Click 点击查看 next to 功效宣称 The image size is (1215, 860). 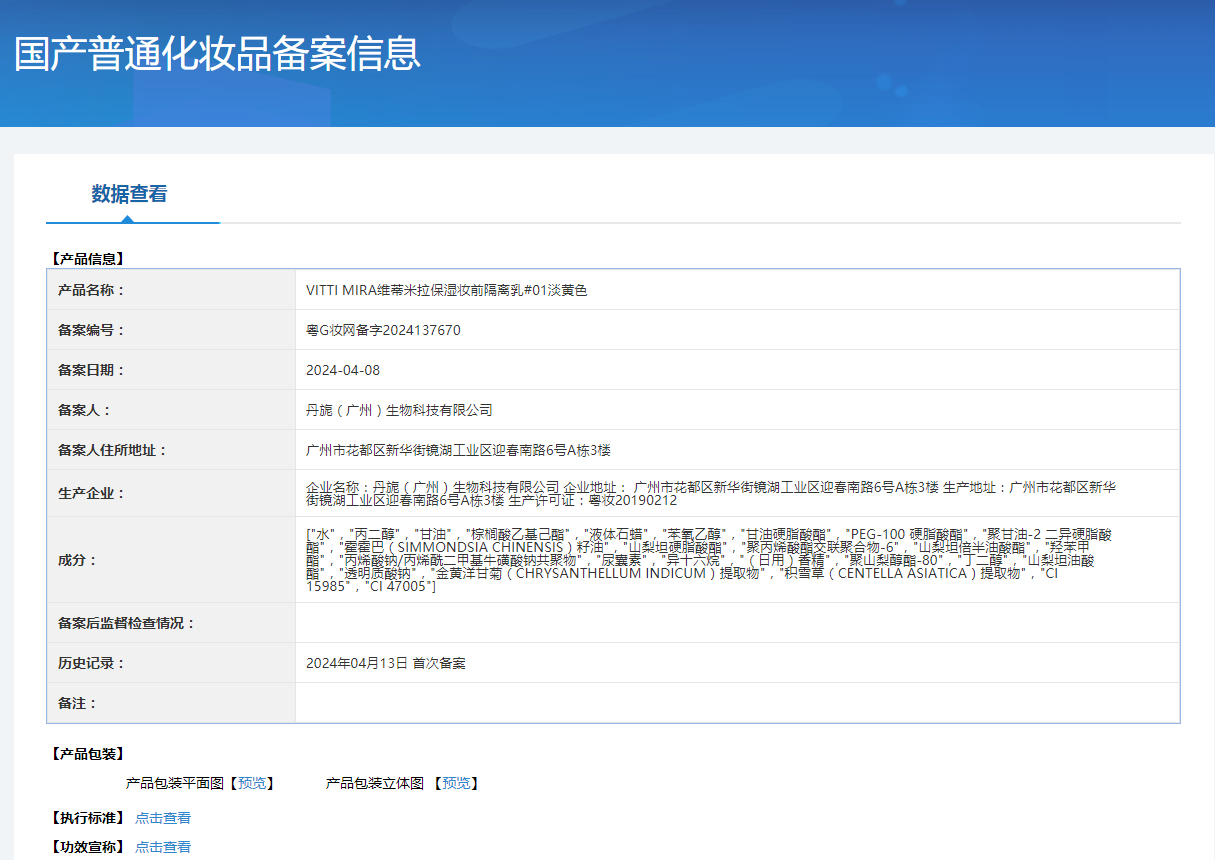[163, 847]
